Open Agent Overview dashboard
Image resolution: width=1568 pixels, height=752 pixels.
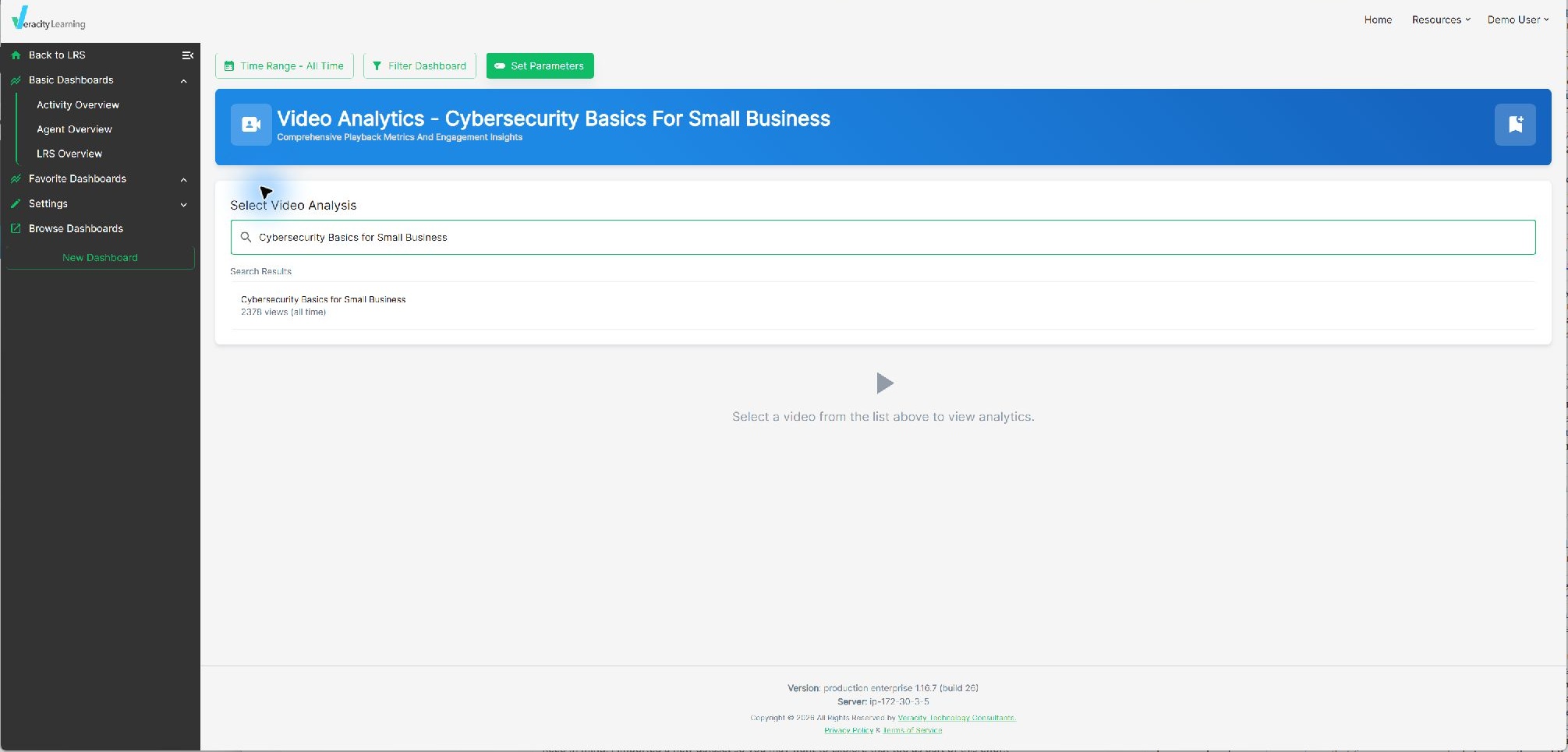coord(74,129)
